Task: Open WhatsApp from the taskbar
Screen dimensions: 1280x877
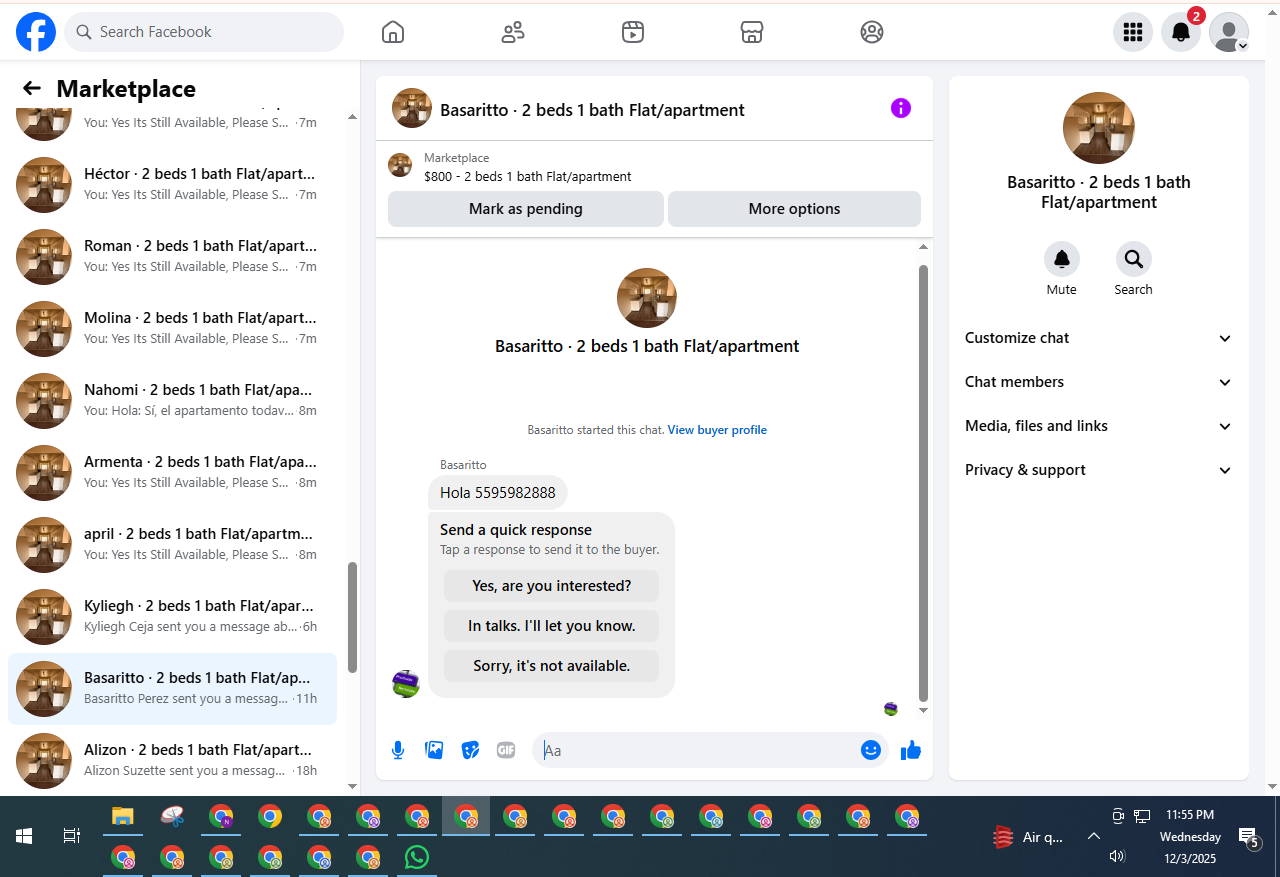Action: 417,857
